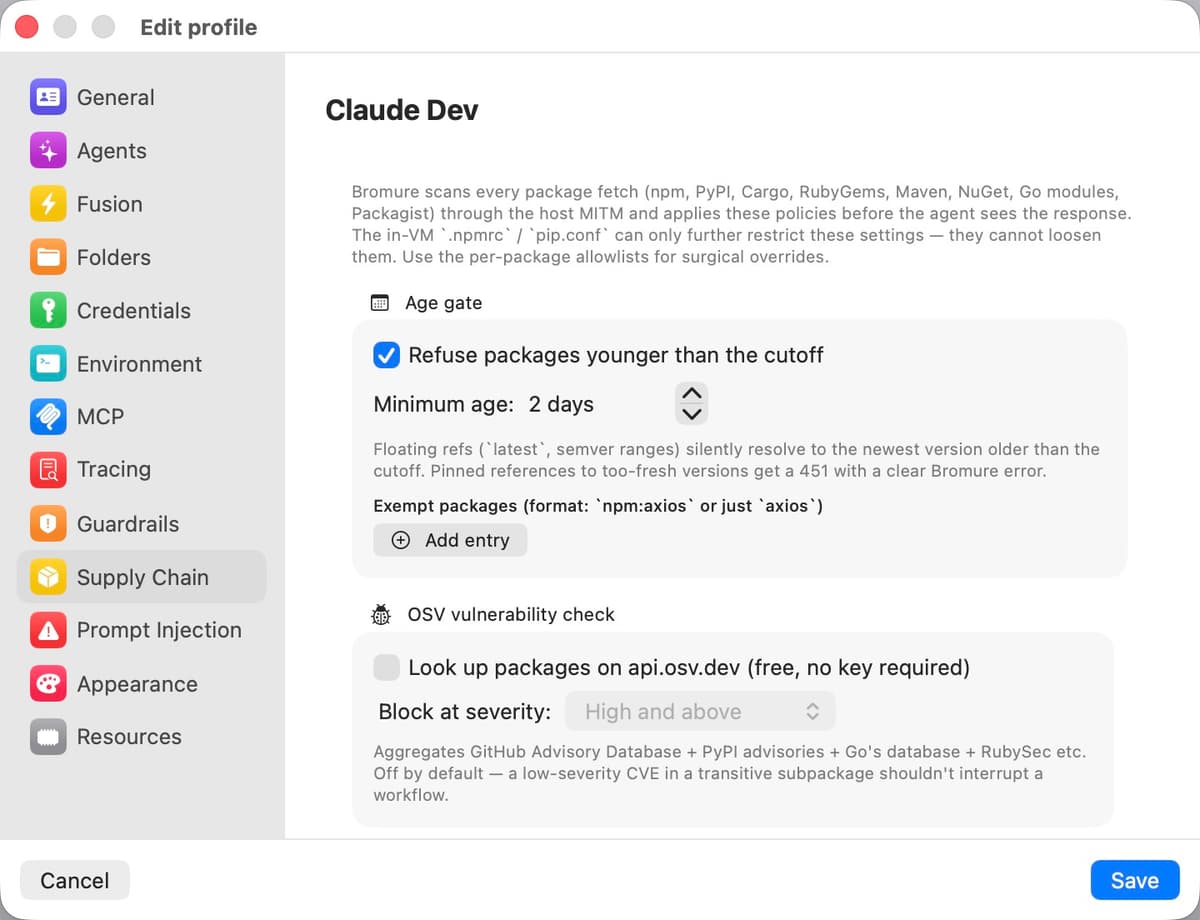Select the Agents sparkle icon
This screenshot has width=1200, height=920.
(x=48, y=151)
